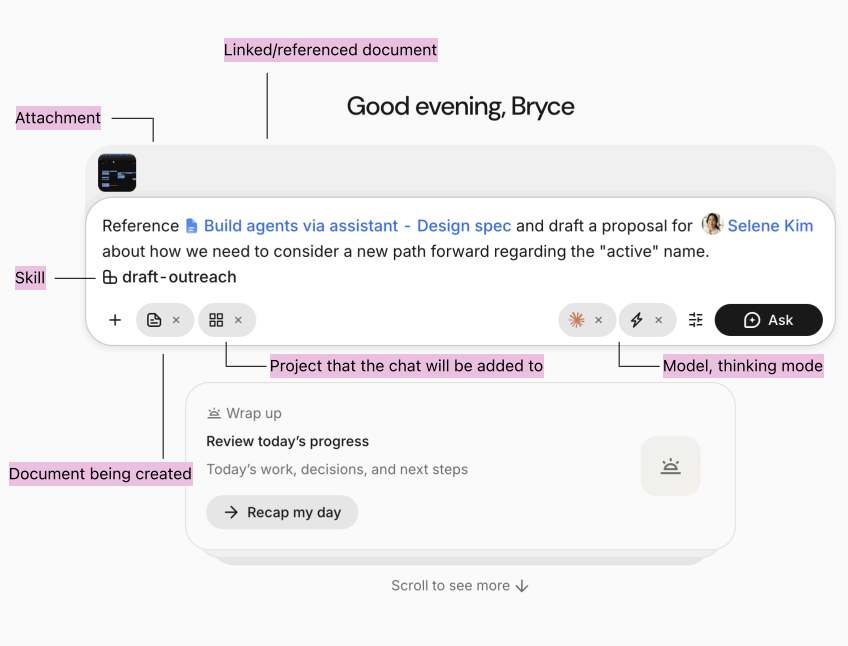Click the down arrow after Scroll to see more
Image resolution: width=848 pixels, height=646 pixels.
point(522,586)
